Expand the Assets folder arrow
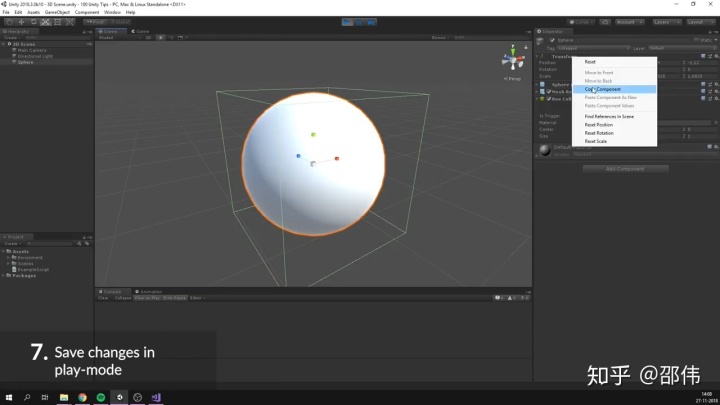Image resolution: width=720 pixels, height=405 pixels. point(4,252)
